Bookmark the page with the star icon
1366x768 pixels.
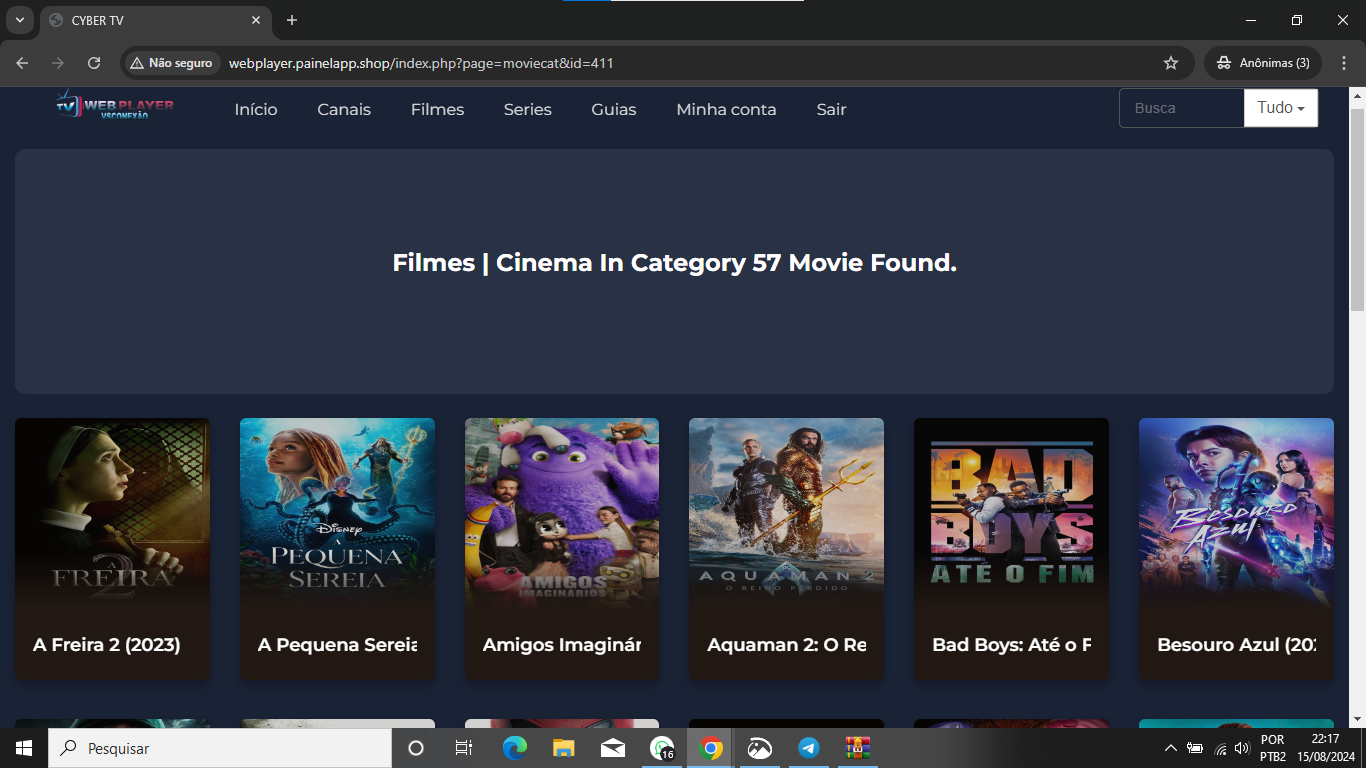click(1170, 62)
